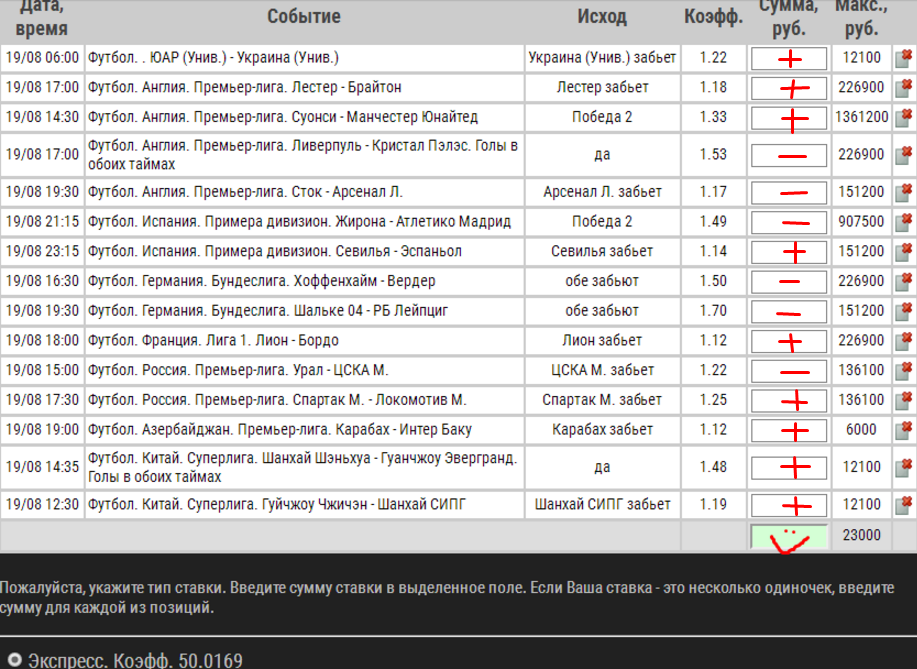Focus the stake field for Сток - Арсенал Л.
The image size is (917, 669).
pyautogui.click(x=789, y=193)
